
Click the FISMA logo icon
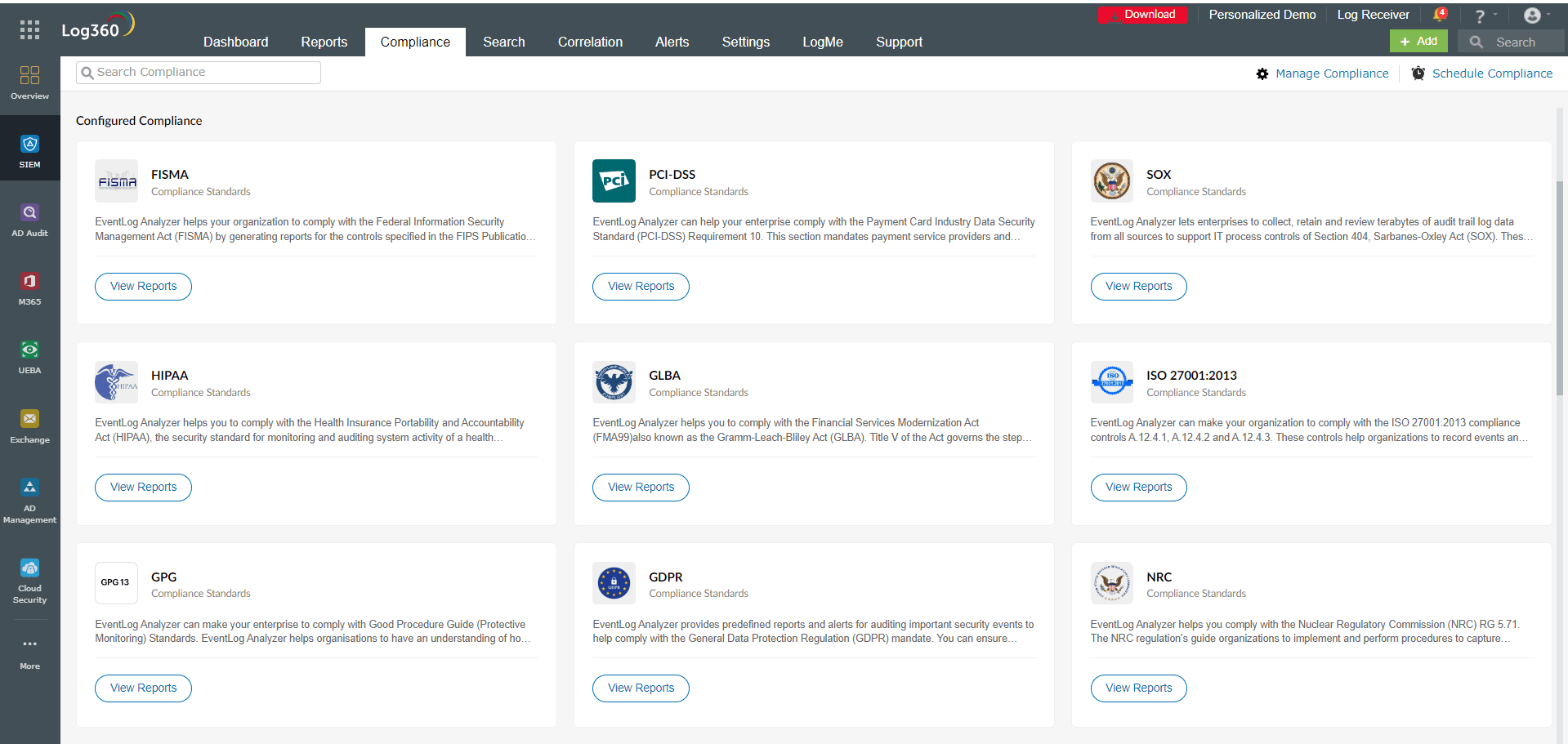pyautogui.click(x=116, y=180)
